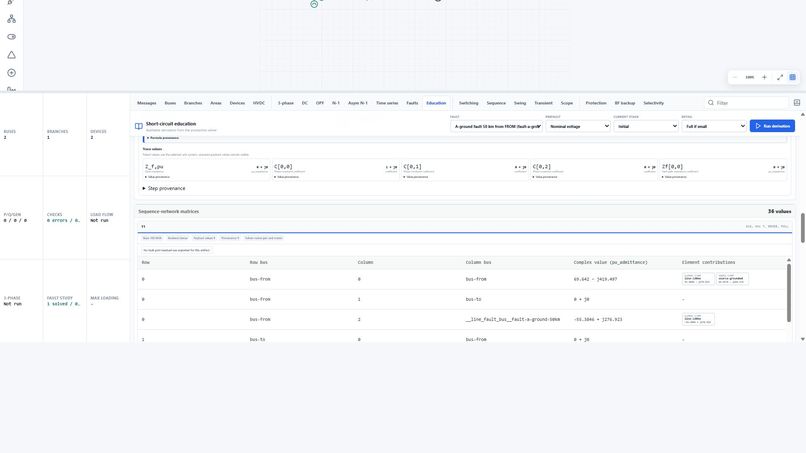Click the results panel vertical scrollbar
The image size is (806, 453).
[802, 228]
